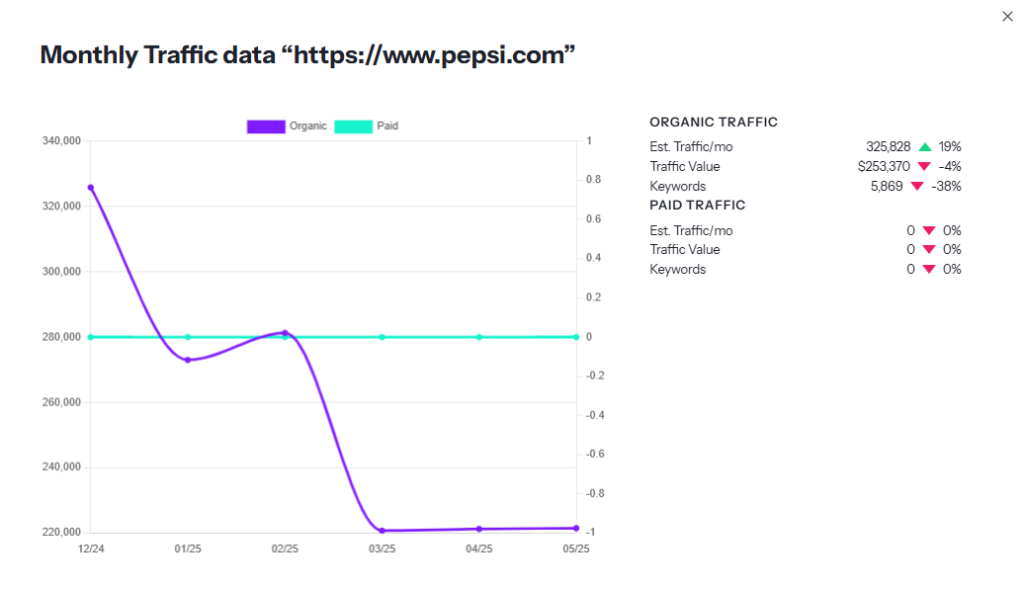1024x590 pixels.
Task: Expand the ORGANIC TRAFFIC section header
Action: pyautogui.click(x=713, y=121)
